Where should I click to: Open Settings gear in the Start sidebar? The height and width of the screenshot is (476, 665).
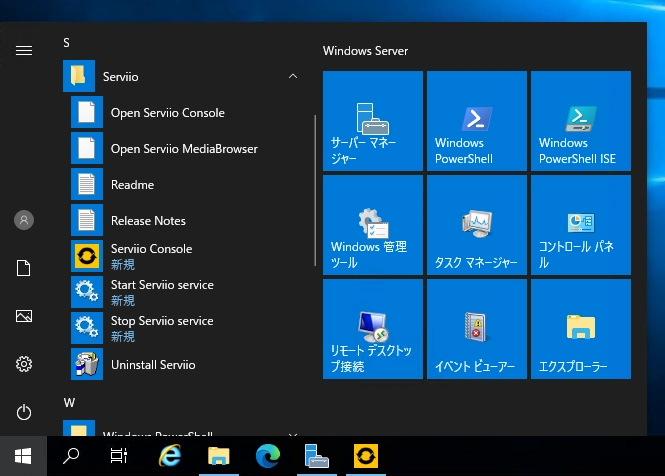tap(24, 364)
